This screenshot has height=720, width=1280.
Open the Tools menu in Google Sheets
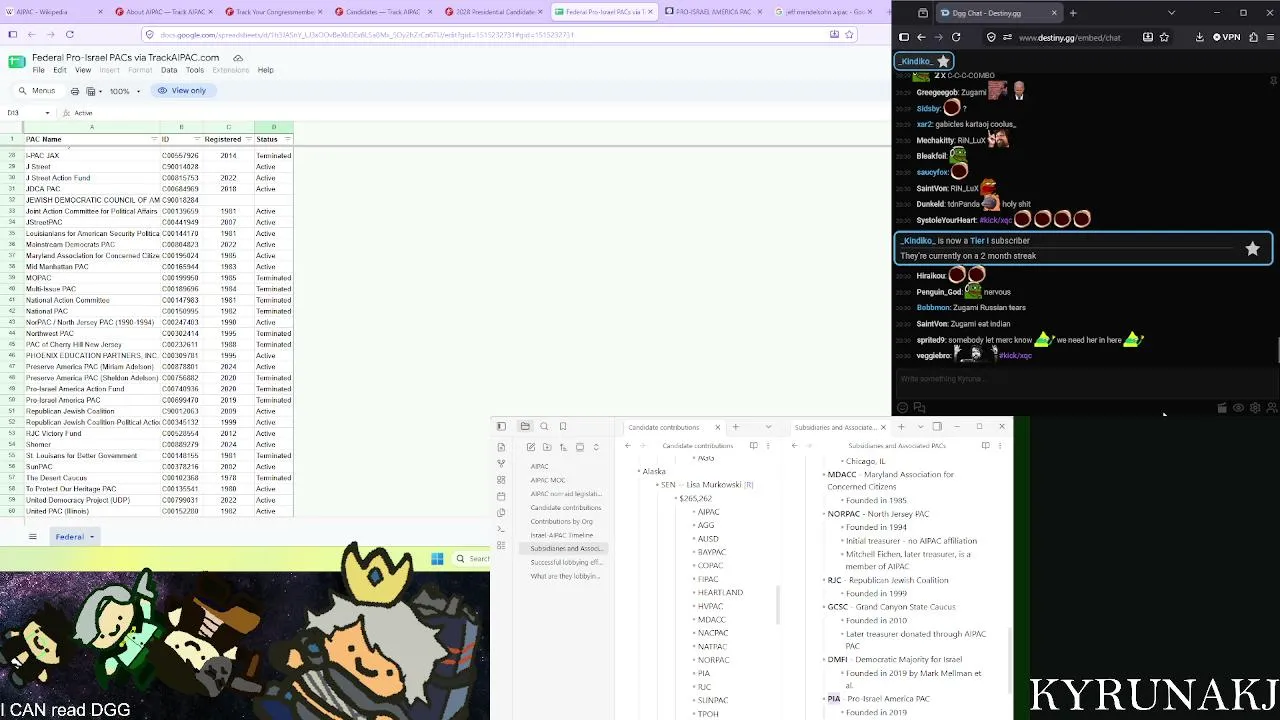coord(195,70)
